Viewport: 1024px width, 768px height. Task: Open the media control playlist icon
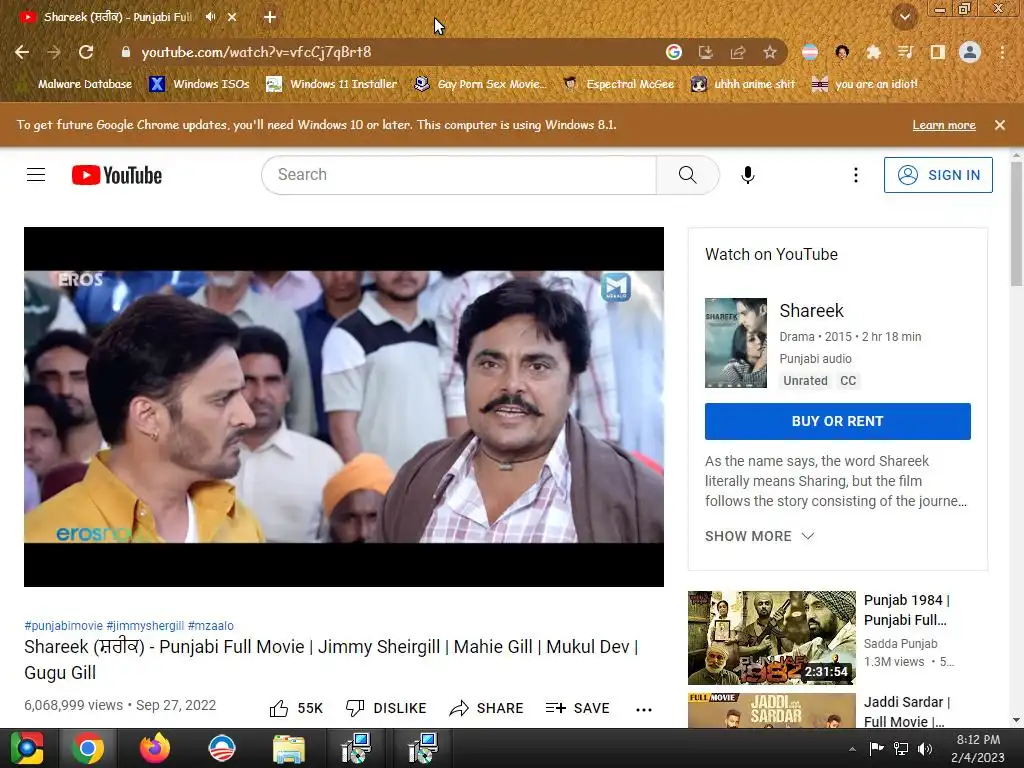click(905, 52)
